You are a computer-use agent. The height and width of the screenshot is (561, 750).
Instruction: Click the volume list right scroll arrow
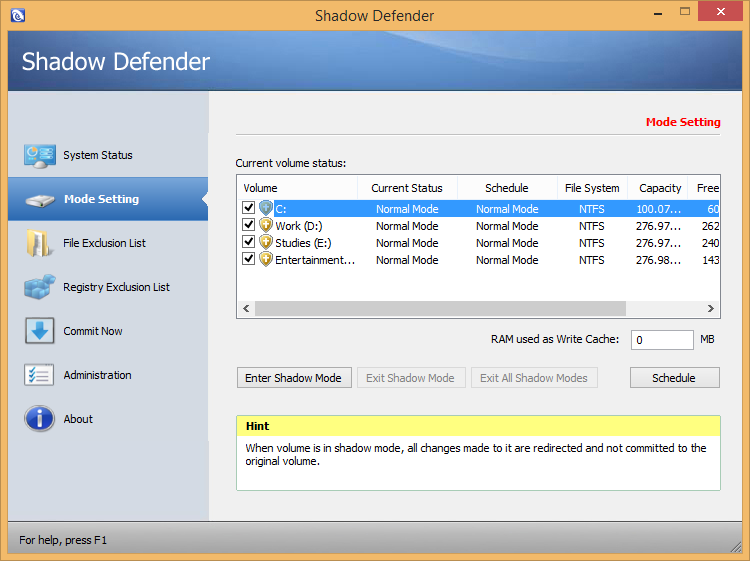pos(711,308)
